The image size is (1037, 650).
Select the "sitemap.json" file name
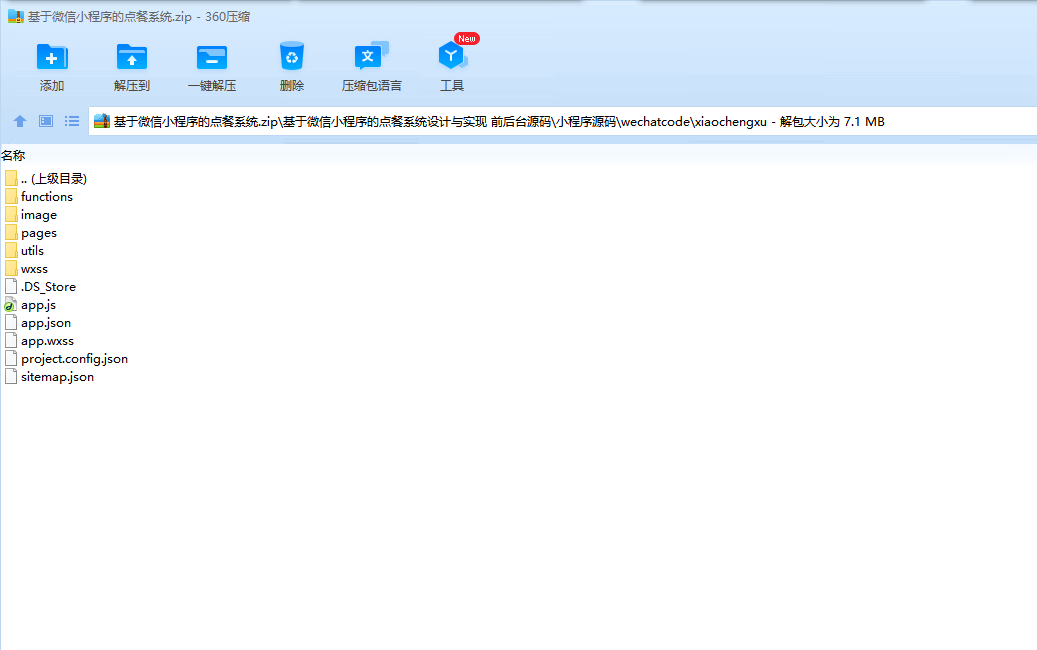pos(58,377)
